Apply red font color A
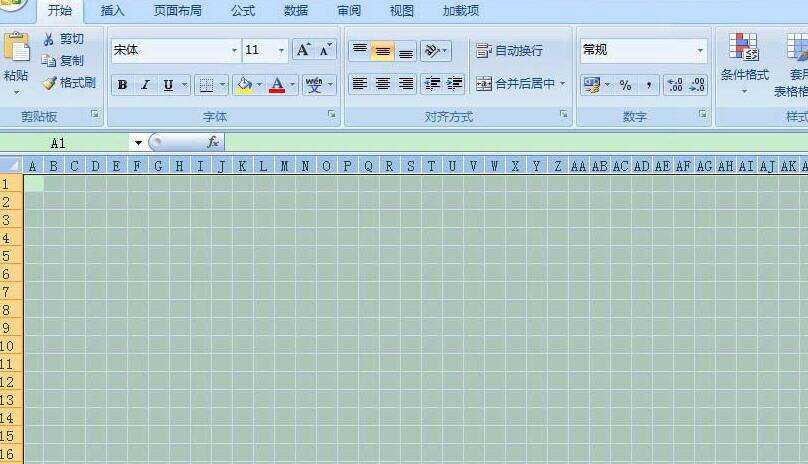This screenshot has height=464, width=808. pos(277,85)
